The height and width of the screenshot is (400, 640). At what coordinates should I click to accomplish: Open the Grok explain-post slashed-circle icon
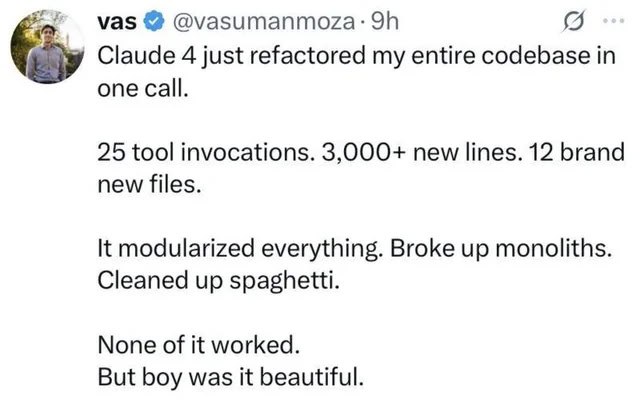click(574, 20)
